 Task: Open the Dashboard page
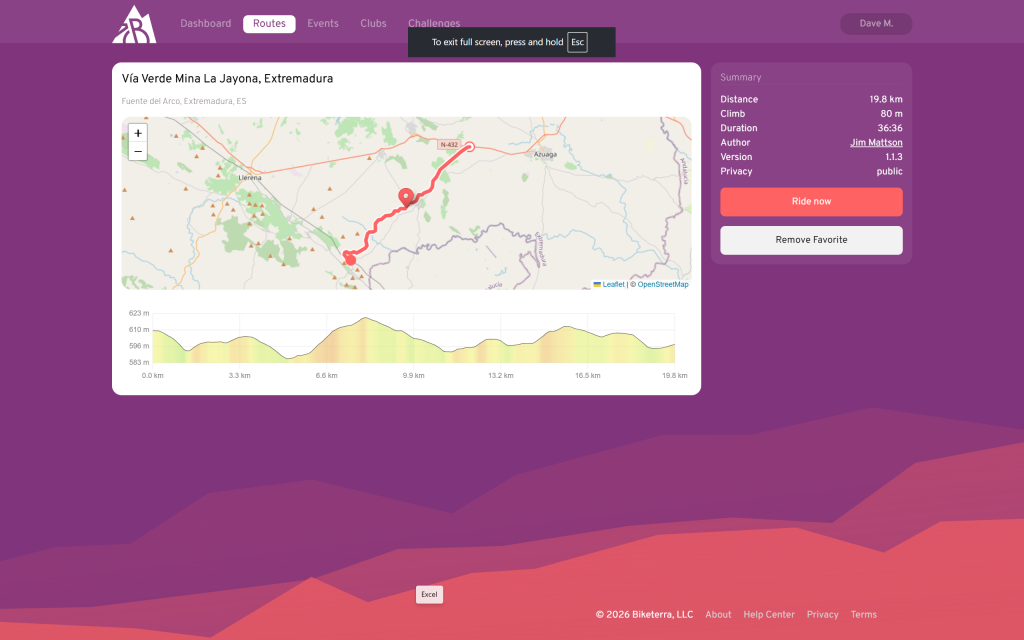[205, 24]
